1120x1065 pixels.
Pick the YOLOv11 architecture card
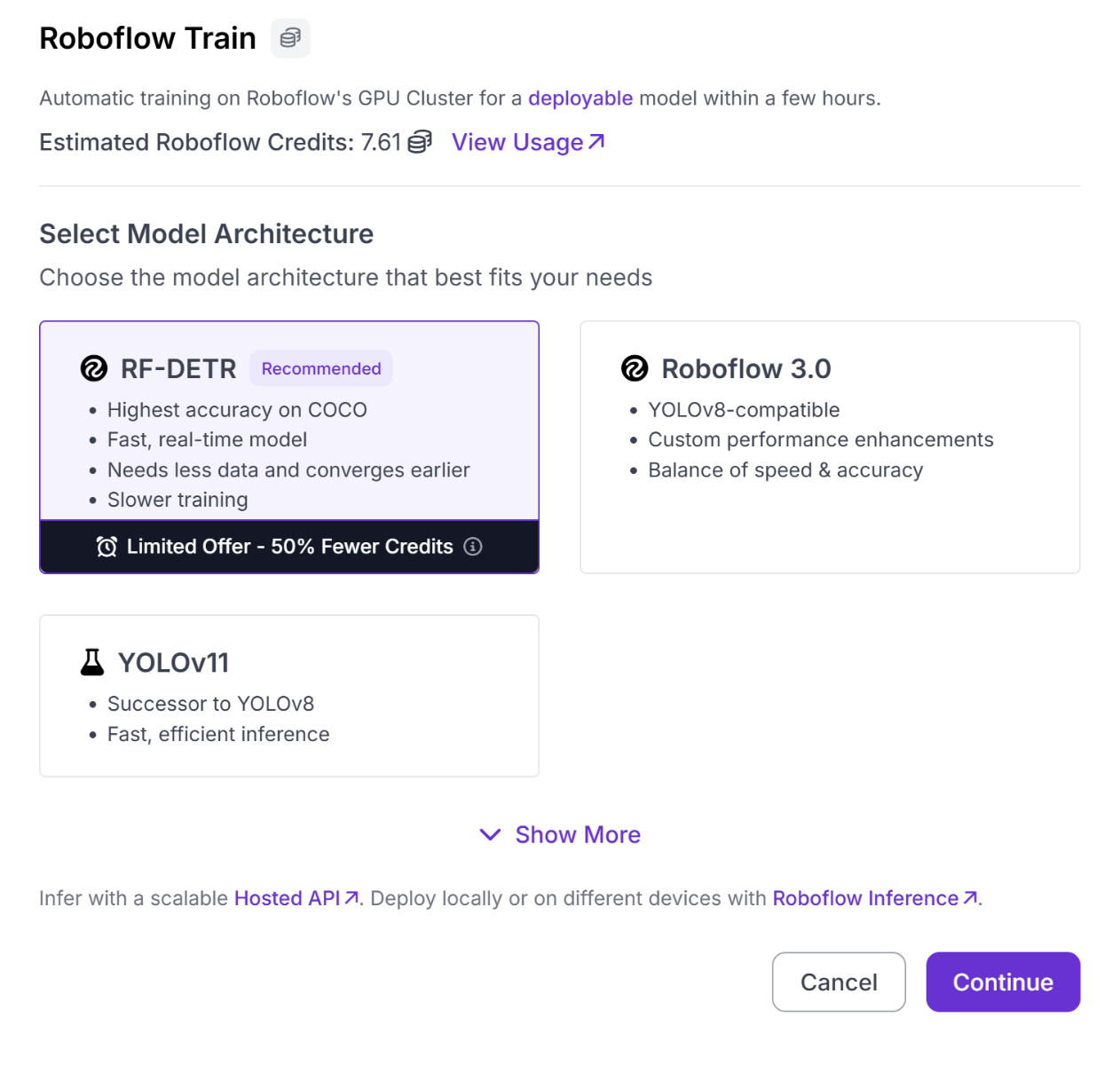pos(289,696)
